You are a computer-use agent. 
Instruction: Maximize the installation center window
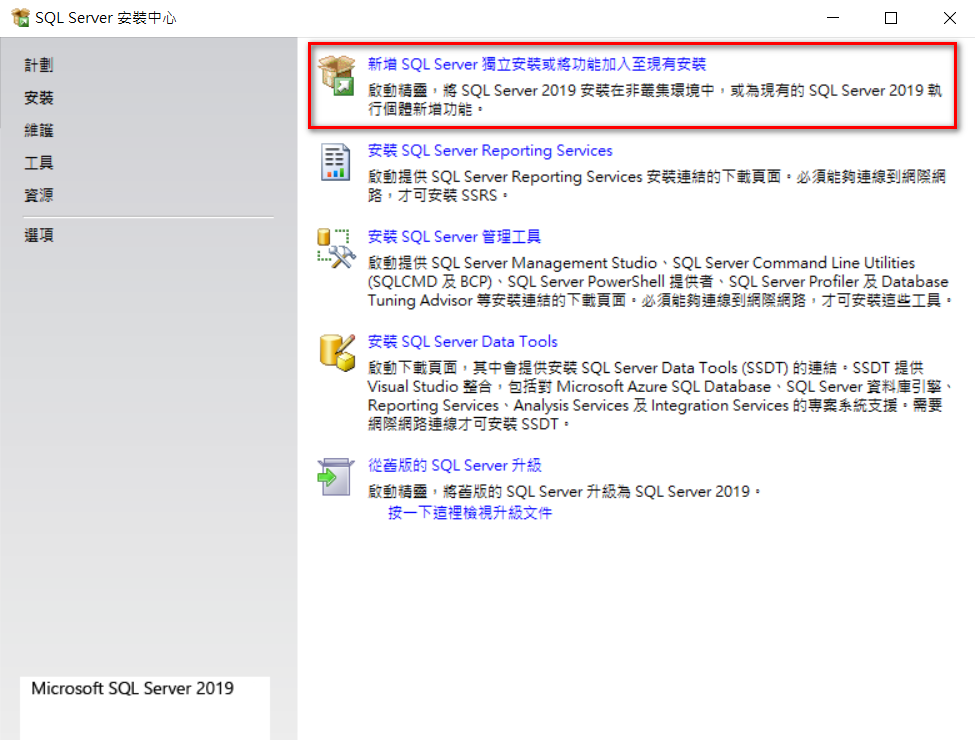[891, 18]
